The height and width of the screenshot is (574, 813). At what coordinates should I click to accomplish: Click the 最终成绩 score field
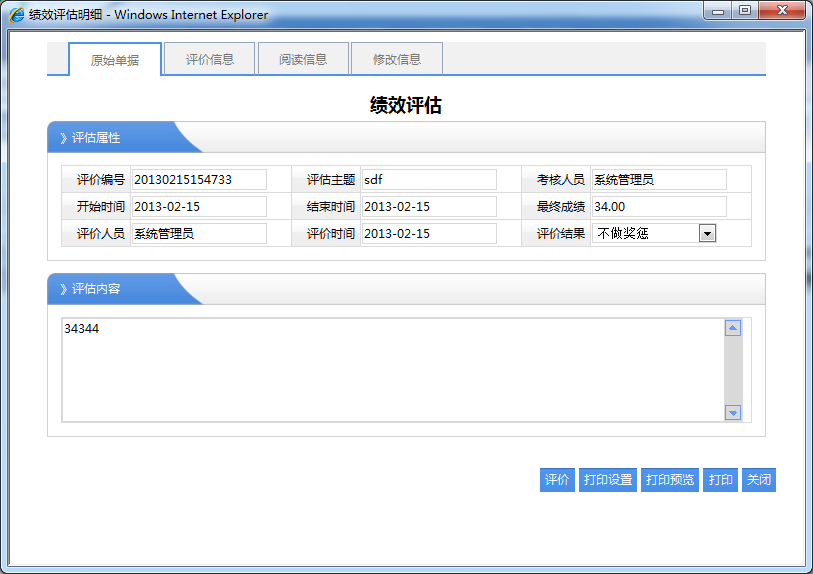tap(658, 207)
